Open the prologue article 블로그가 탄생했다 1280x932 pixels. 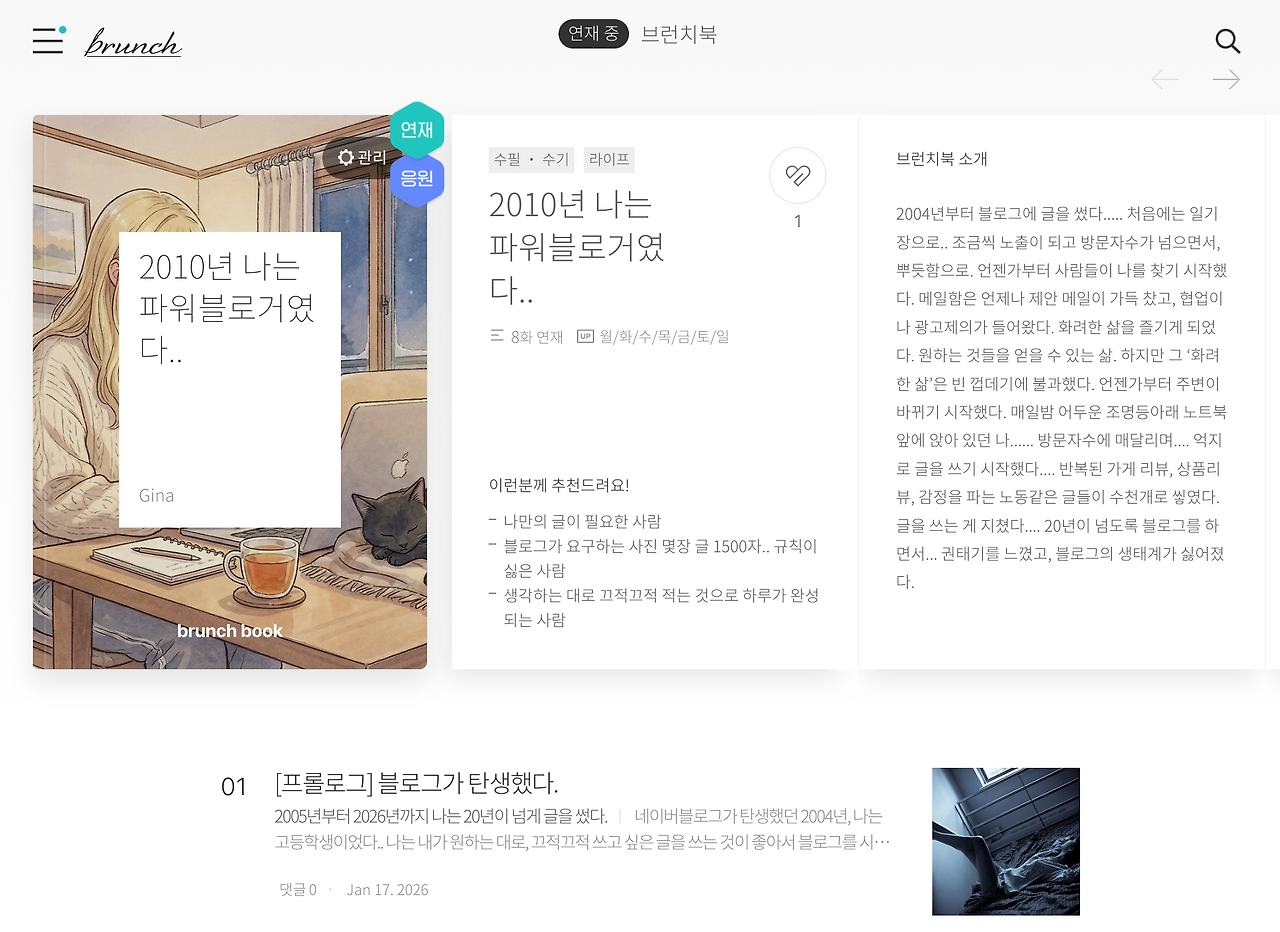(416, 783)
